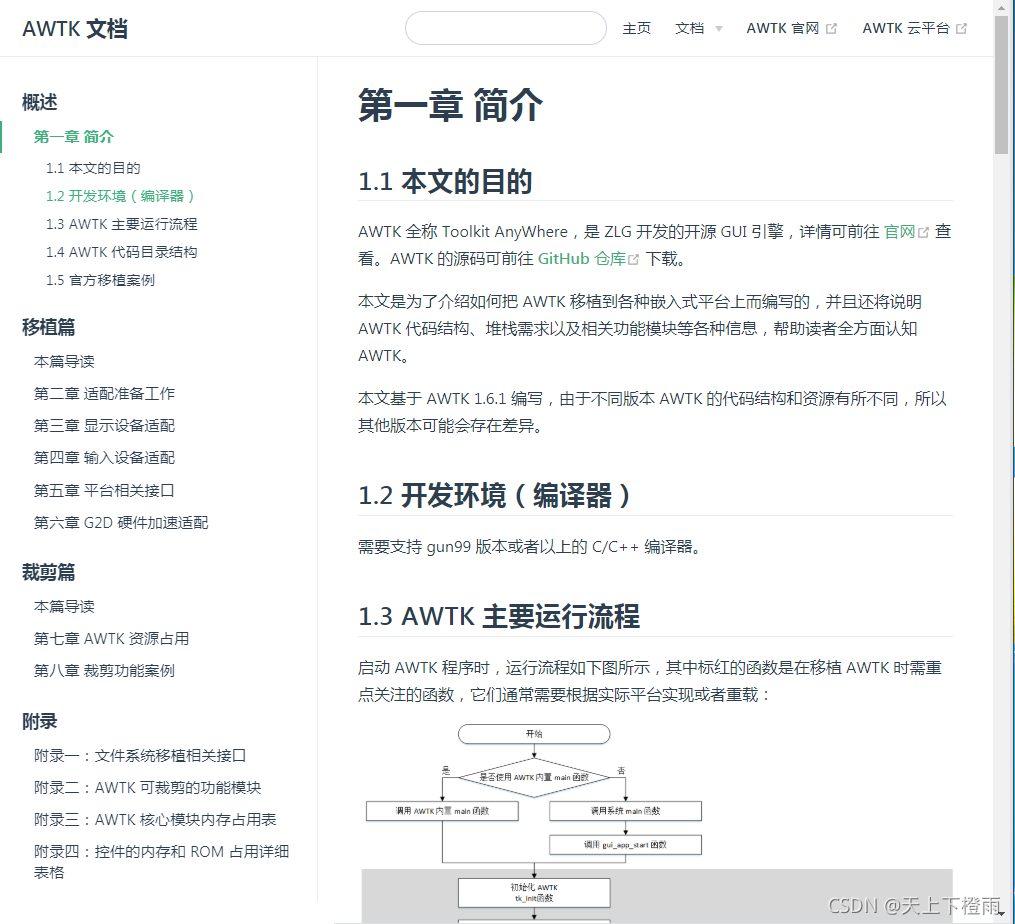Open 本篇导读 under 移植篇
Viewport: 1015px width, 924px height.
click(64, 361)
